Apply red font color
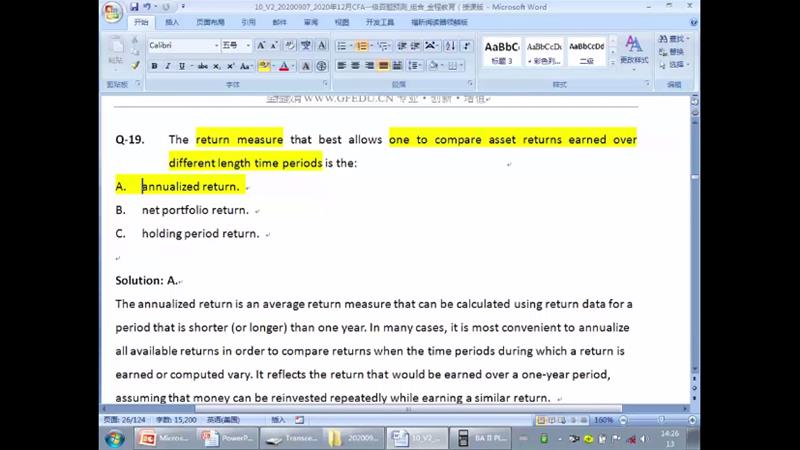The image size is (800, 450). pyautogui.click(x=284, y=66)
